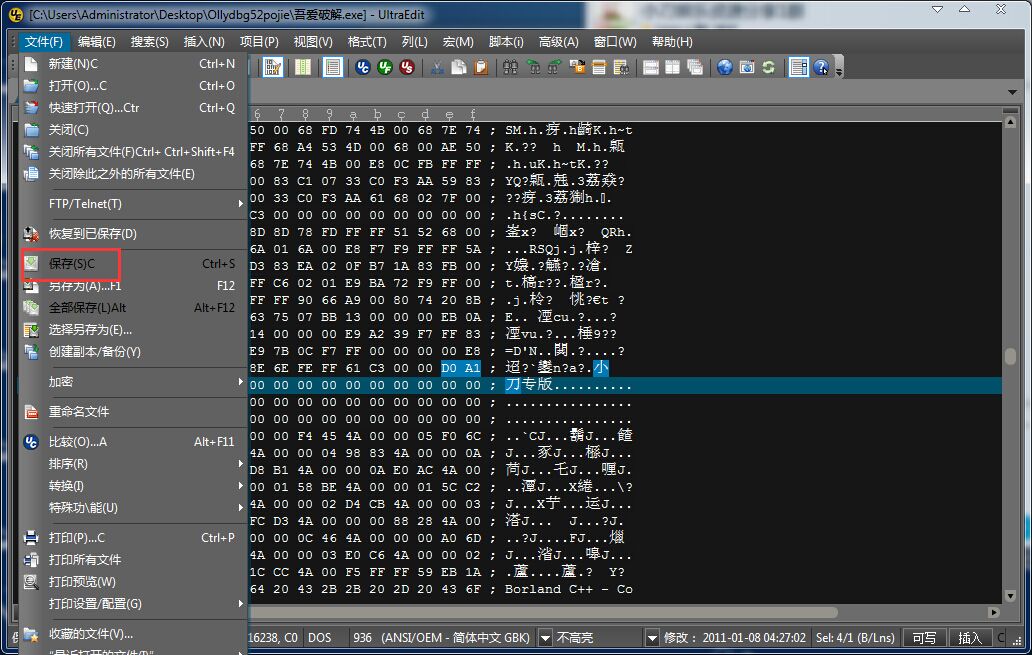Image resolution: width=1032 pixels, height=655 pixels.
Task: Open the 搜索(S) menu
Action: (x=149, y=41)
